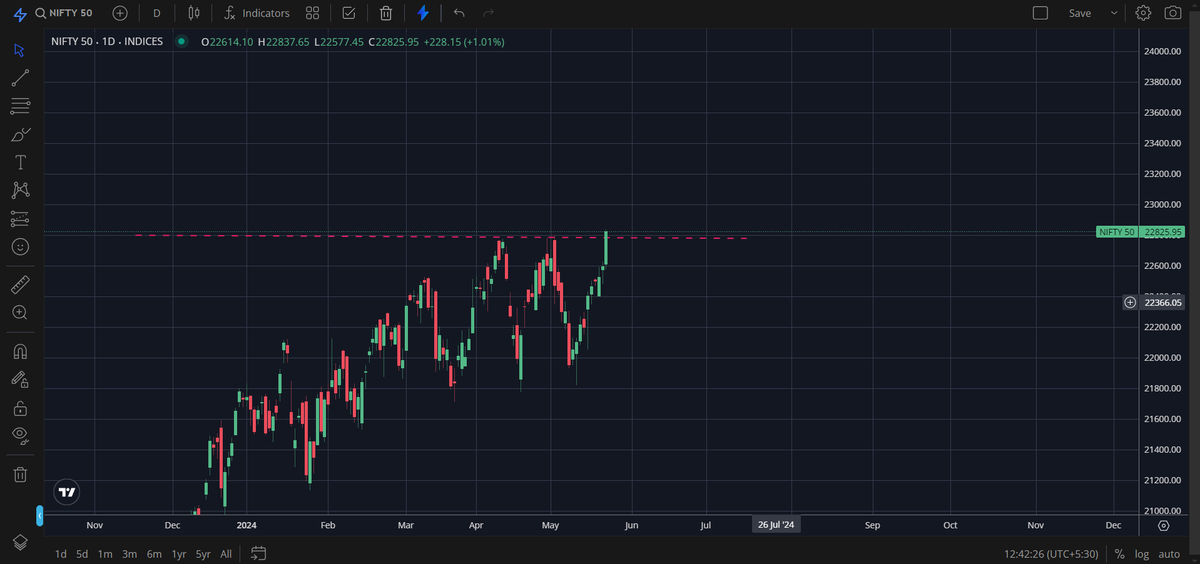Toggle auto scale mode
Viewport: 1200px width, 564px height.
[1168, 554]
